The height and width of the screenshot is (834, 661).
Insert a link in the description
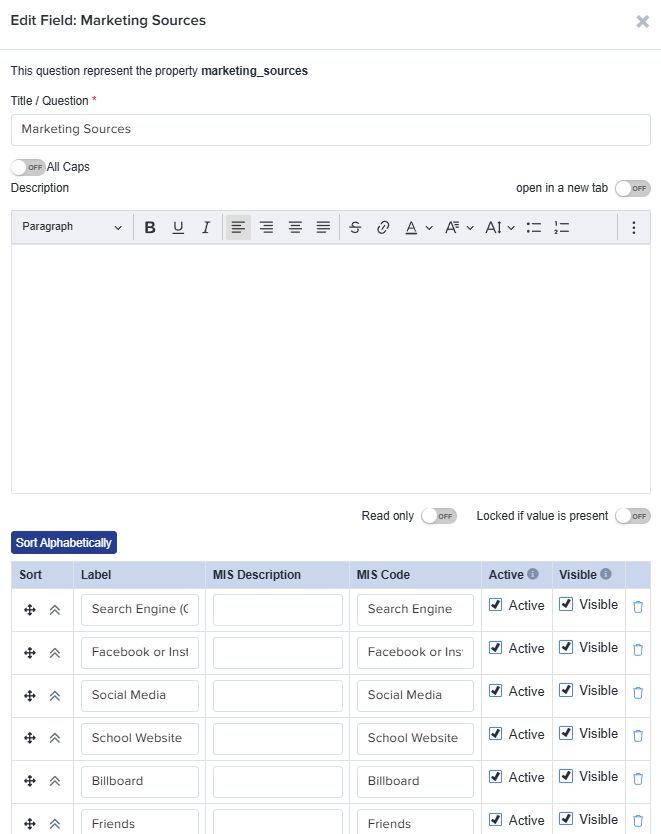pos(383,228)
